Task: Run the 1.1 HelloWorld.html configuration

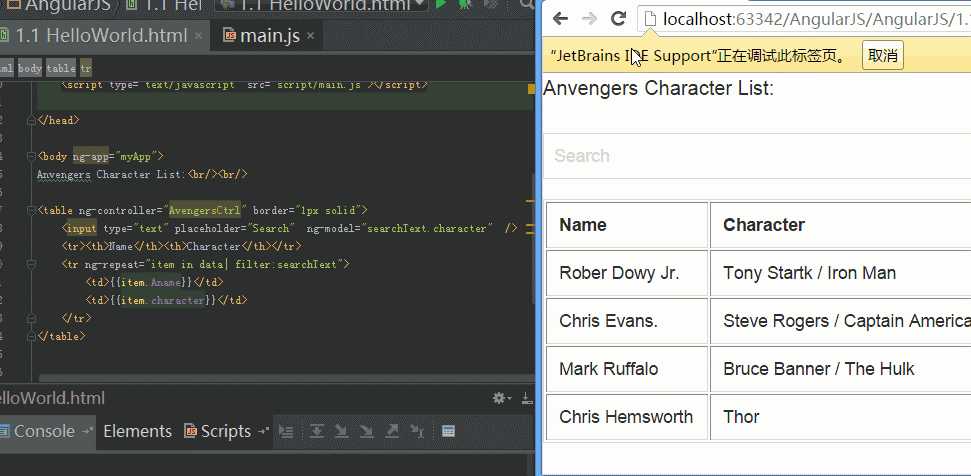Action: click(441, 4)
